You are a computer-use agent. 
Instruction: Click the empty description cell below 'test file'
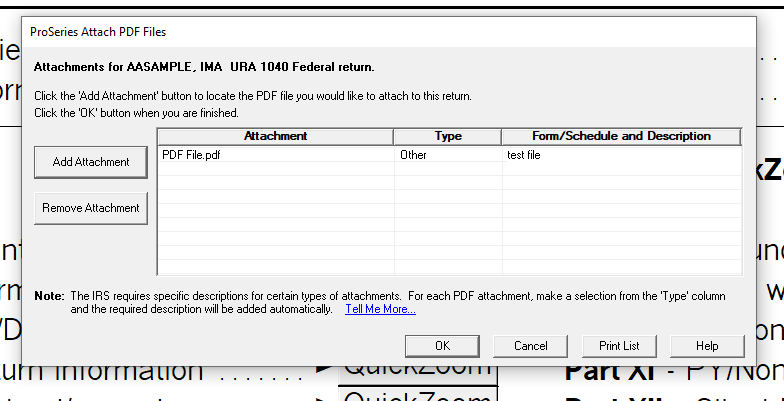point(620,170)
